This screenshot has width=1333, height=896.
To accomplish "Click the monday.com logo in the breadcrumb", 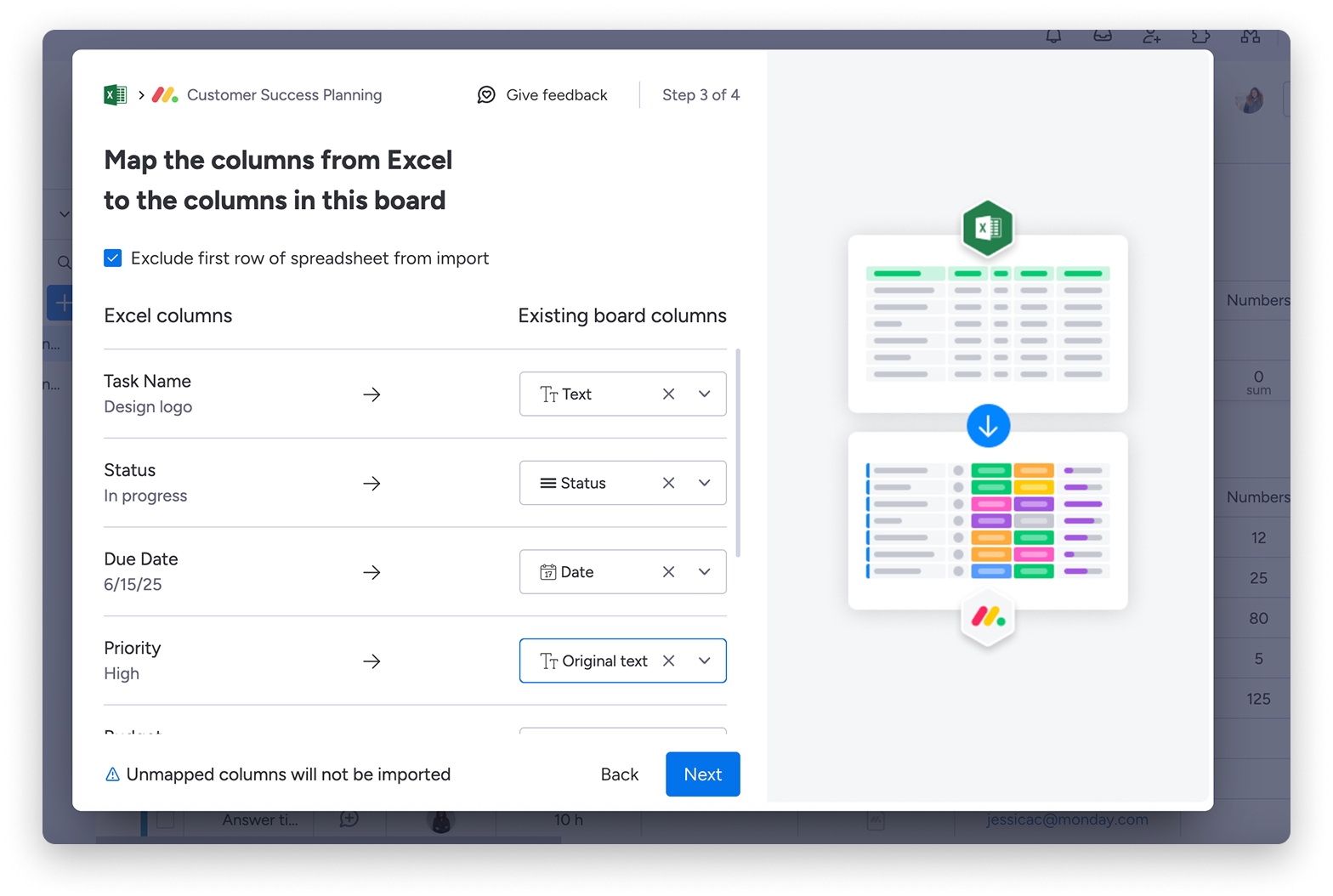I will click(x=165, y=95).
